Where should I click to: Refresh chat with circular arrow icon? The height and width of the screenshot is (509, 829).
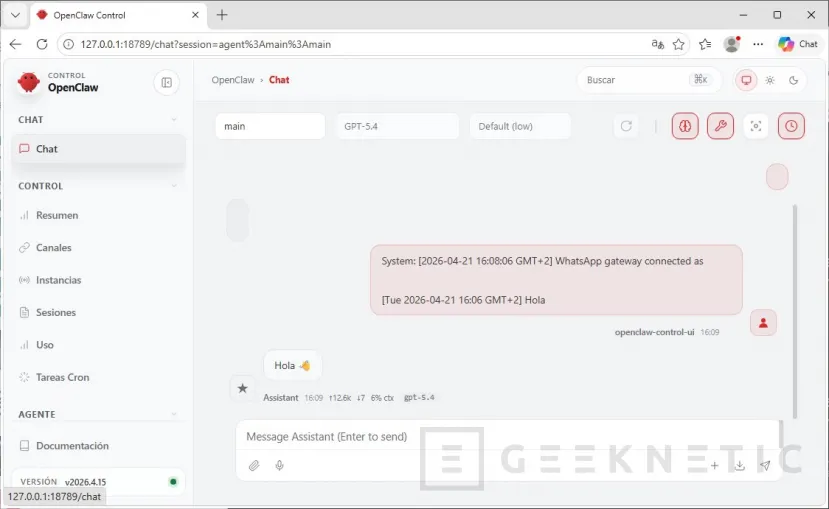[626, 126]
